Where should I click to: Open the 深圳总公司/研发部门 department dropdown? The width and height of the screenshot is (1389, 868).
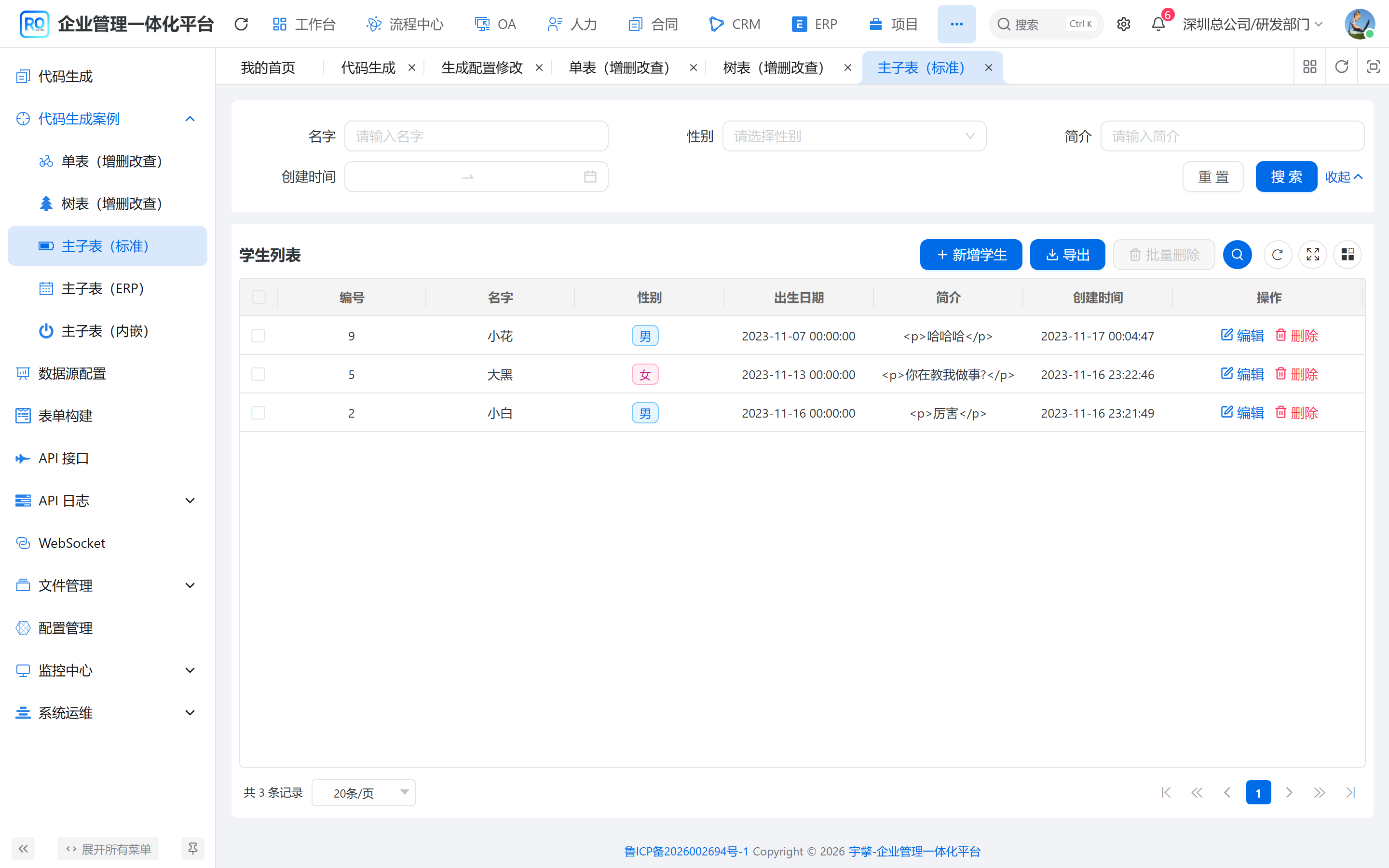coord(1253,24)
